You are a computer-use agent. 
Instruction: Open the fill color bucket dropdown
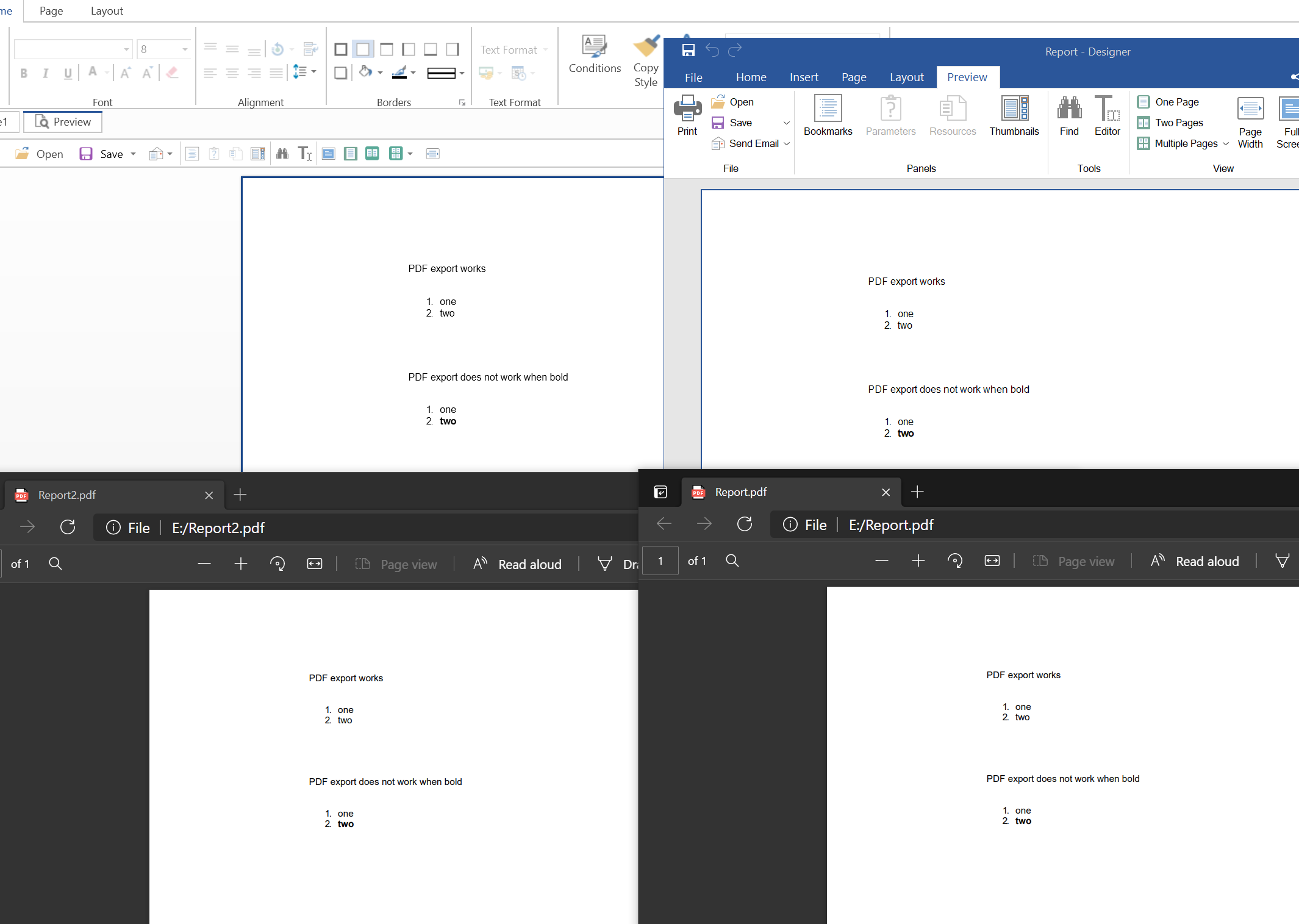coord(380,73)
